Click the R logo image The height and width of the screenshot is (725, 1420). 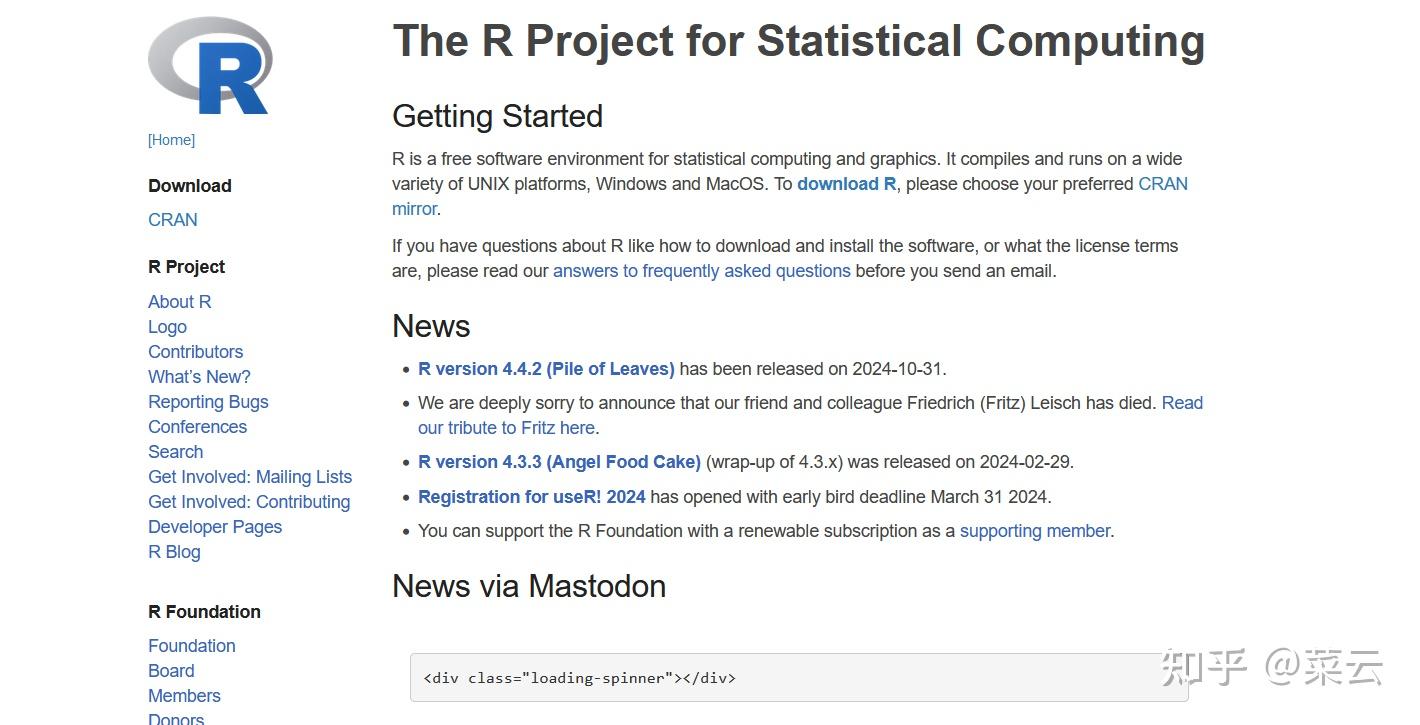[x=211, y=67]
